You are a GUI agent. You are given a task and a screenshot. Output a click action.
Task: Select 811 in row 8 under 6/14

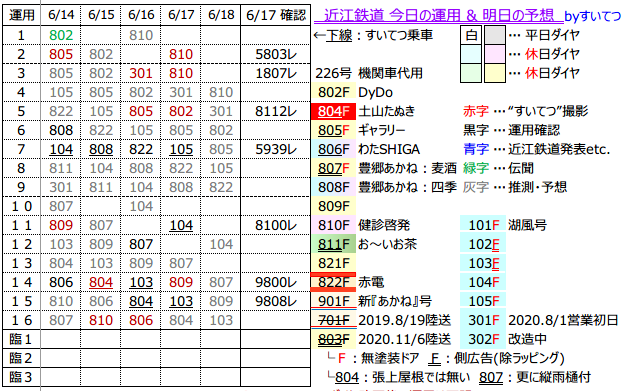[61, 168]
